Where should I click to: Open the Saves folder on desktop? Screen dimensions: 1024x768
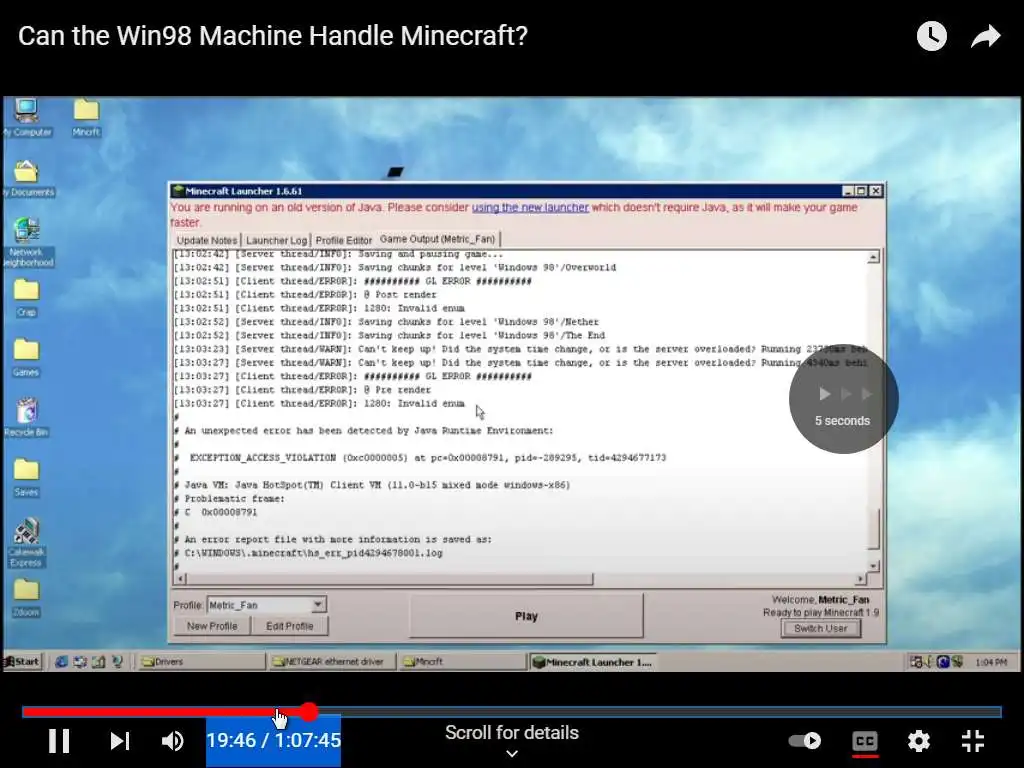26,477
